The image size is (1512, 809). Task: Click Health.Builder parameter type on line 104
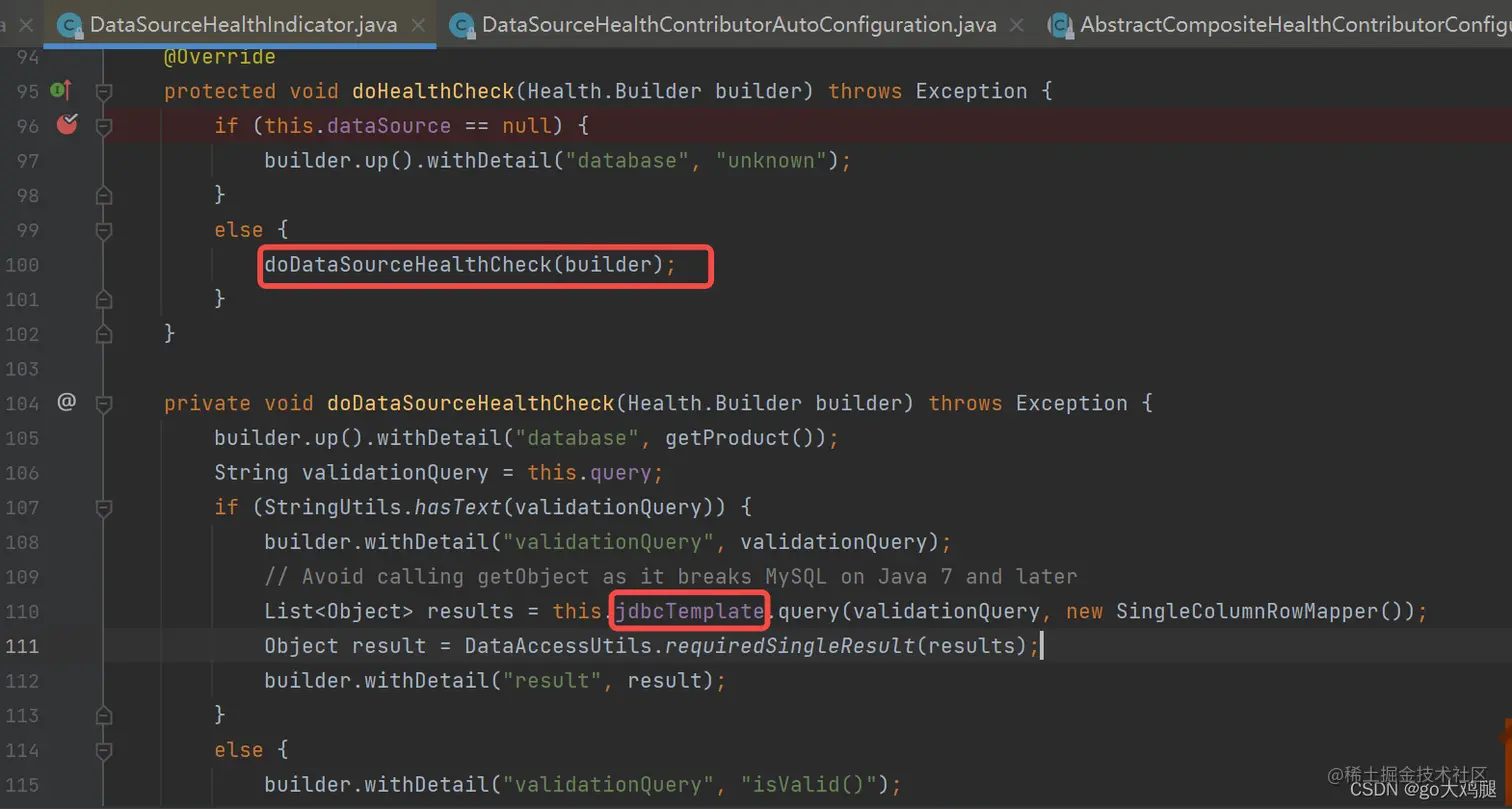(715, 403)
